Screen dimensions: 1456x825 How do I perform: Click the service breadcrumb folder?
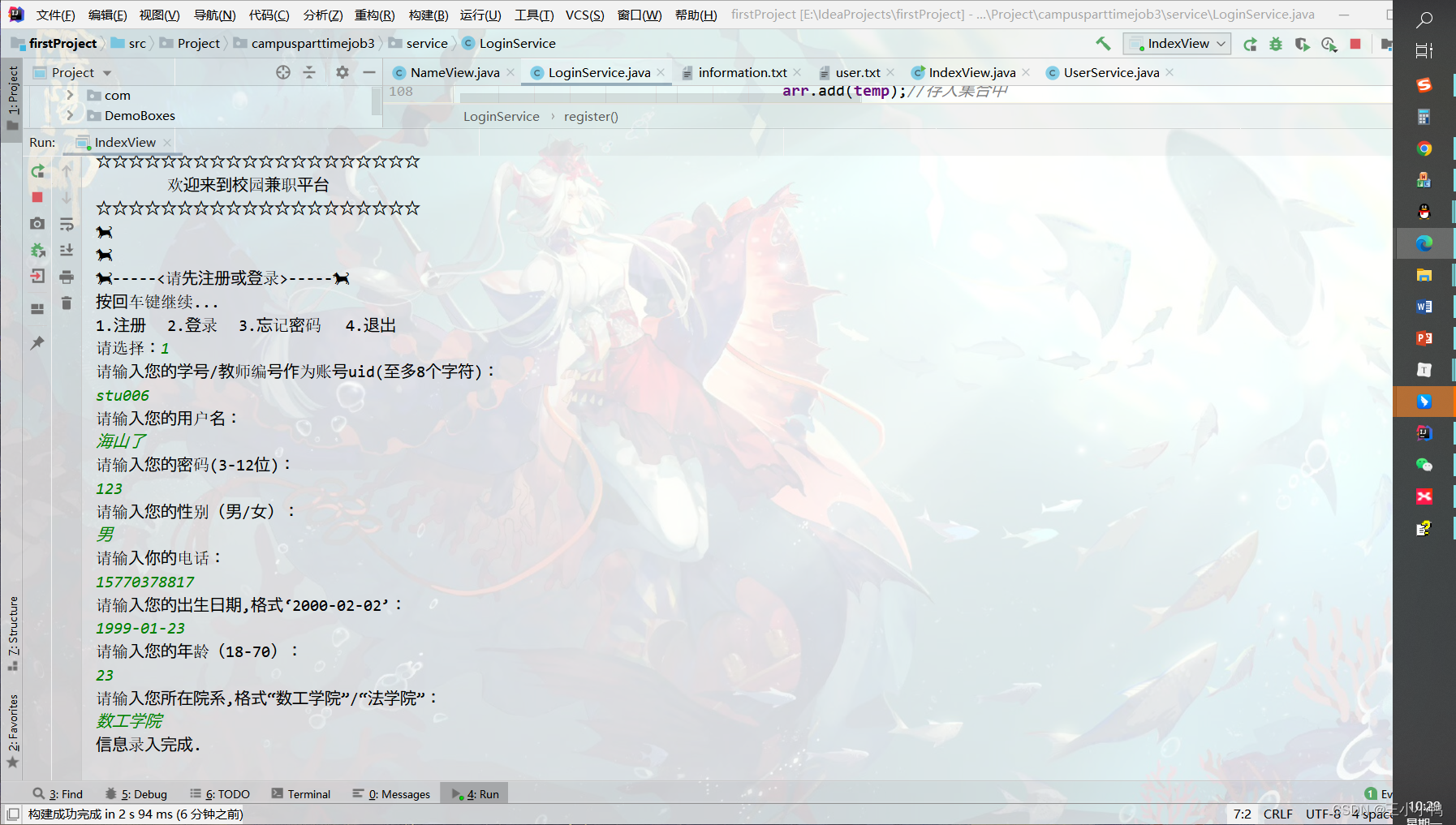point(419,43)
